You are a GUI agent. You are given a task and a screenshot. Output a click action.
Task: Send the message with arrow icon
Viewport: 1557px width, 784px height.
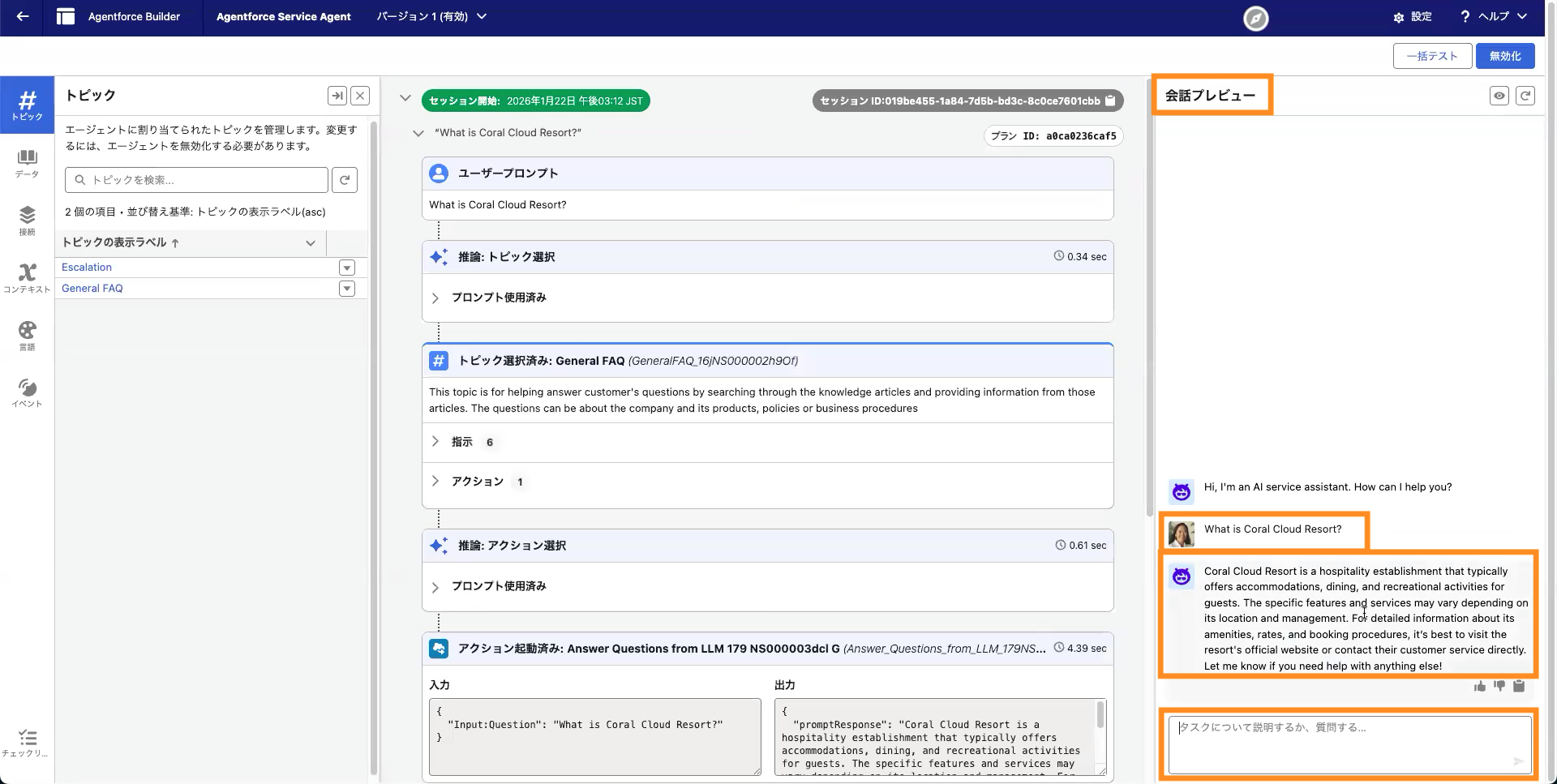(1517, 760)
